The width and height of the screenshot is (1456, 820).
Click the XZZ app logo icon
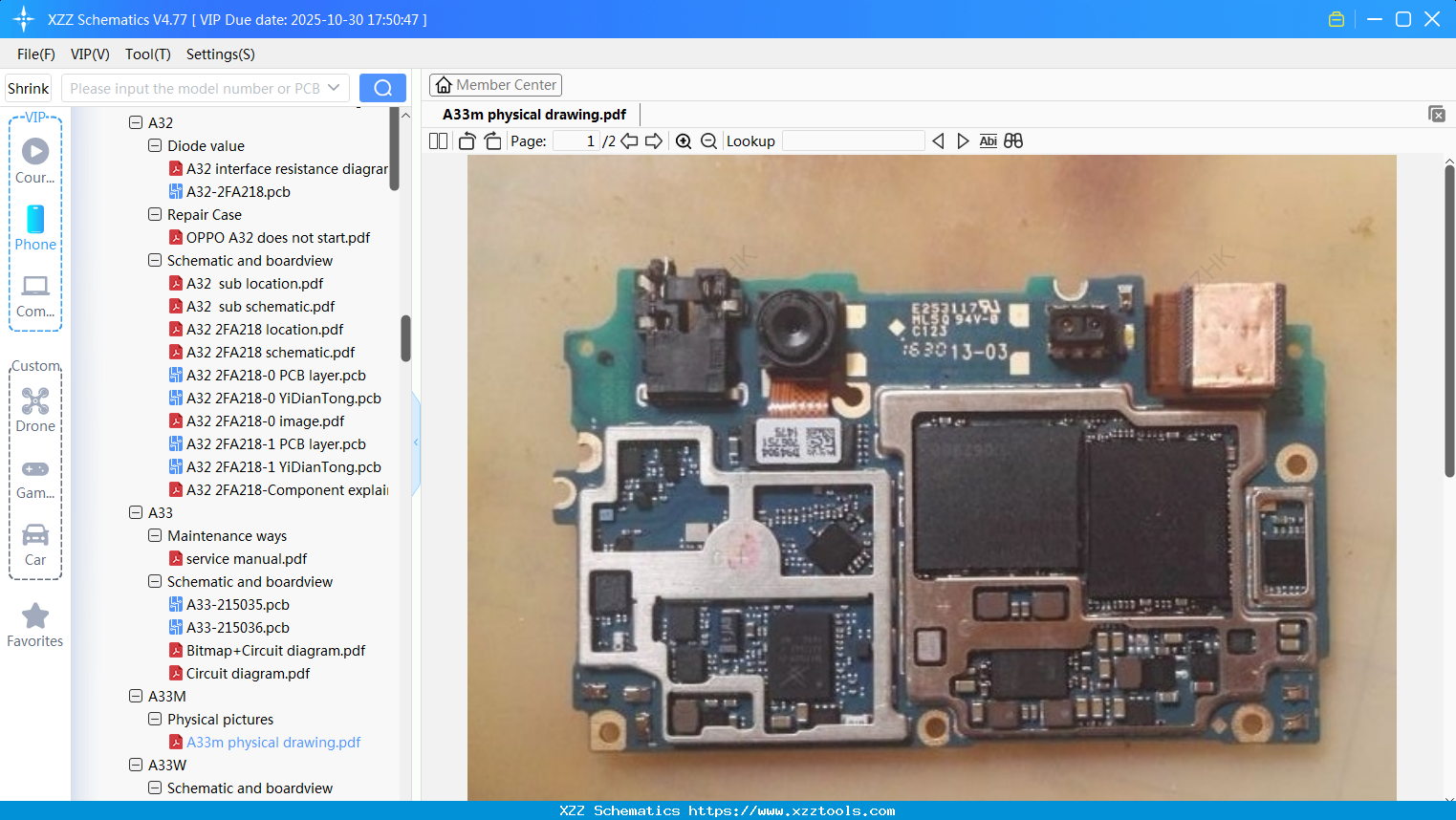point(24,19)
